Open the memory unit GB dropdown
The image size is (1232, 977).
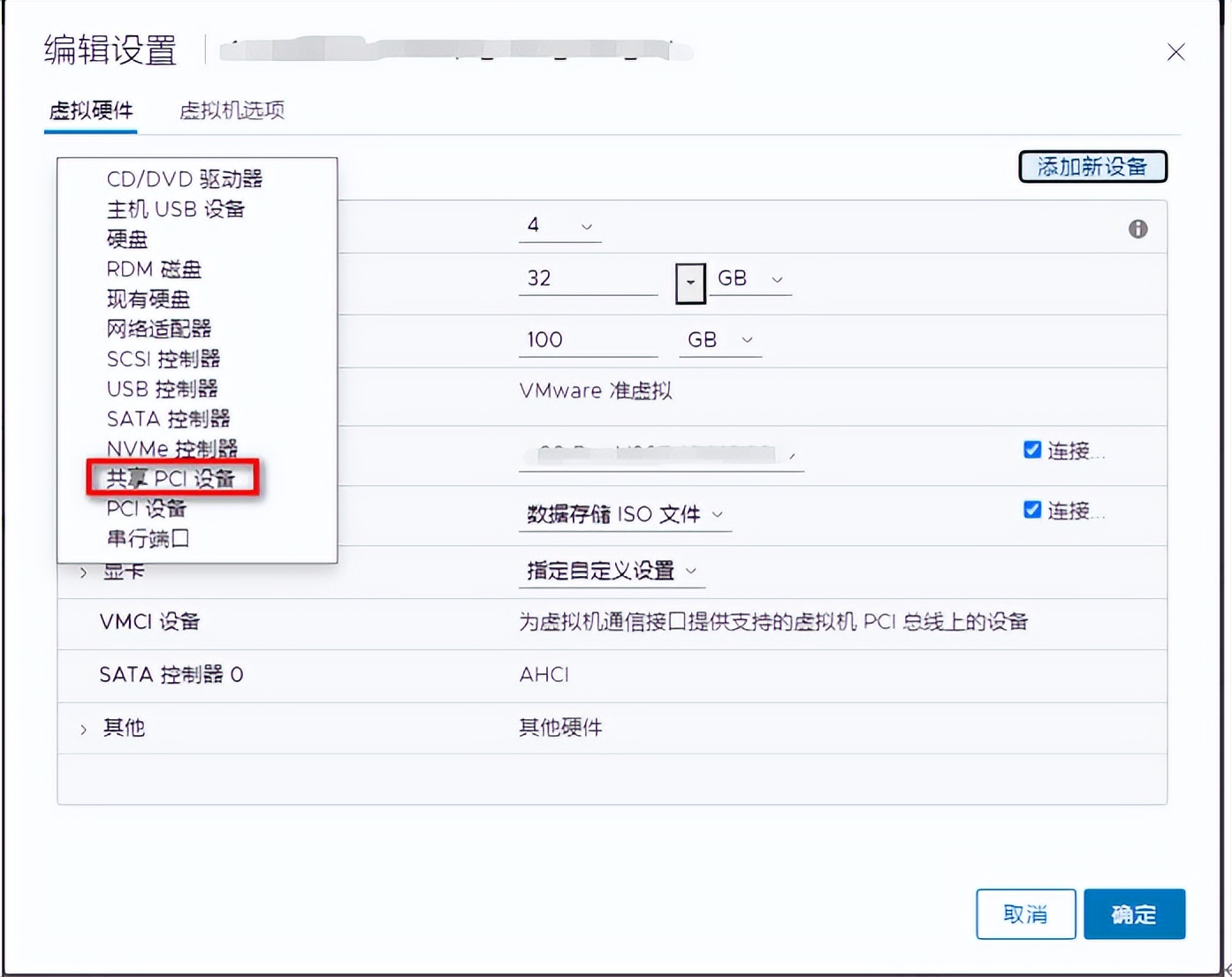point(750,278)
